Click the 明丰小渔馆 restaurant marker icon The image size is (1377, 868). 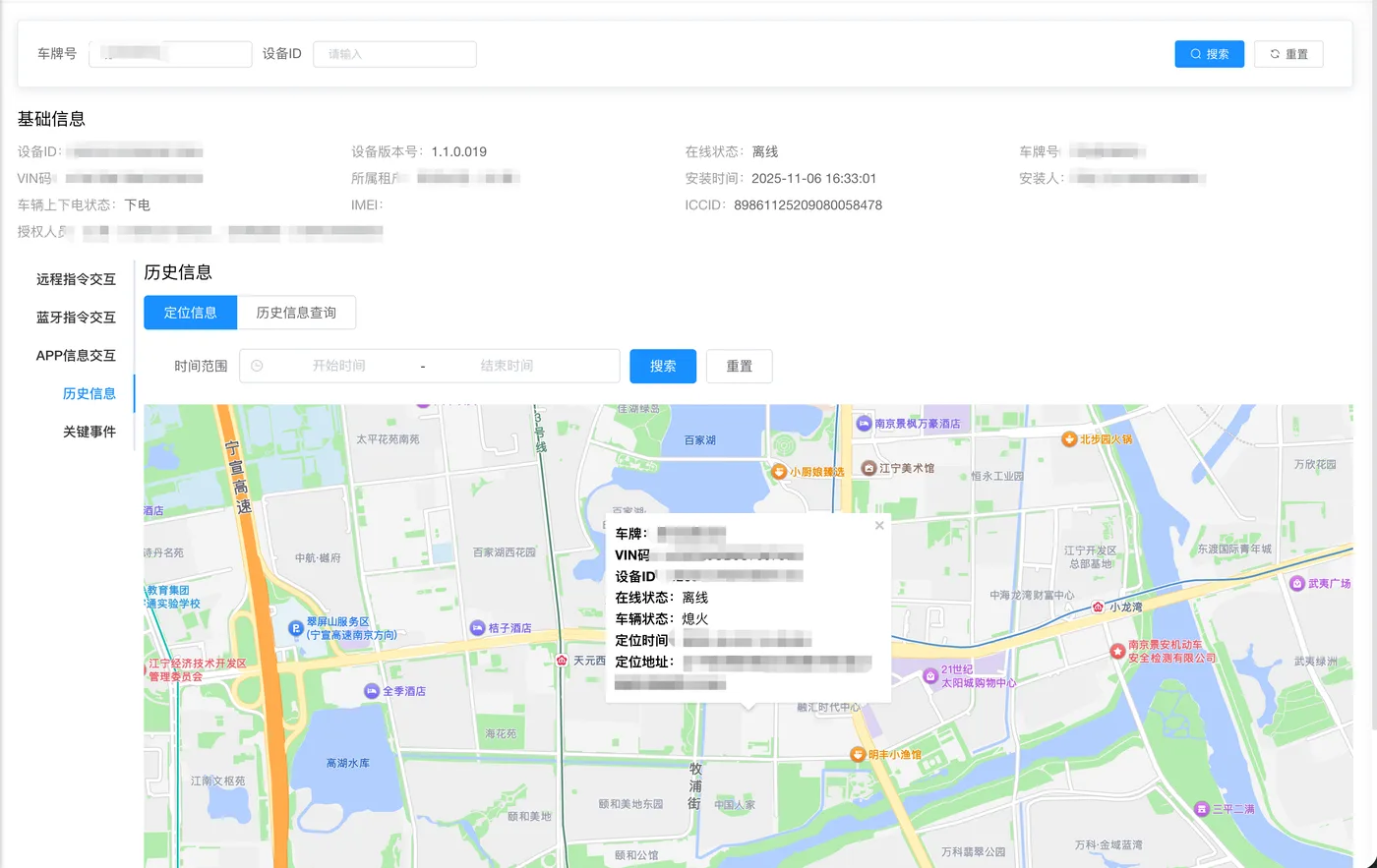(x=858, y=754)
